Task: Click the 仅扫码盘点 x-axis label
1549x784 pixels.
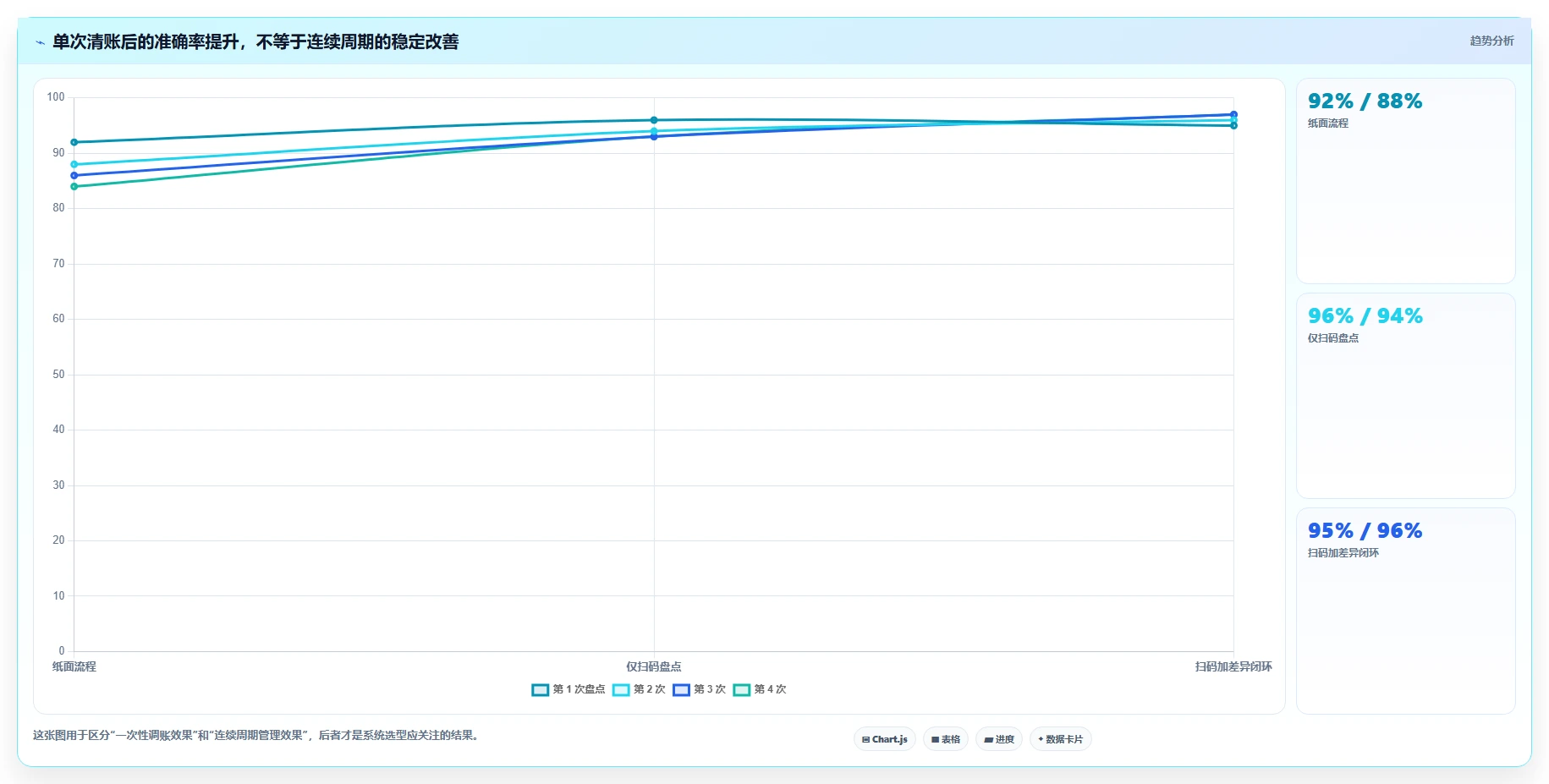Action: [654, 666]
